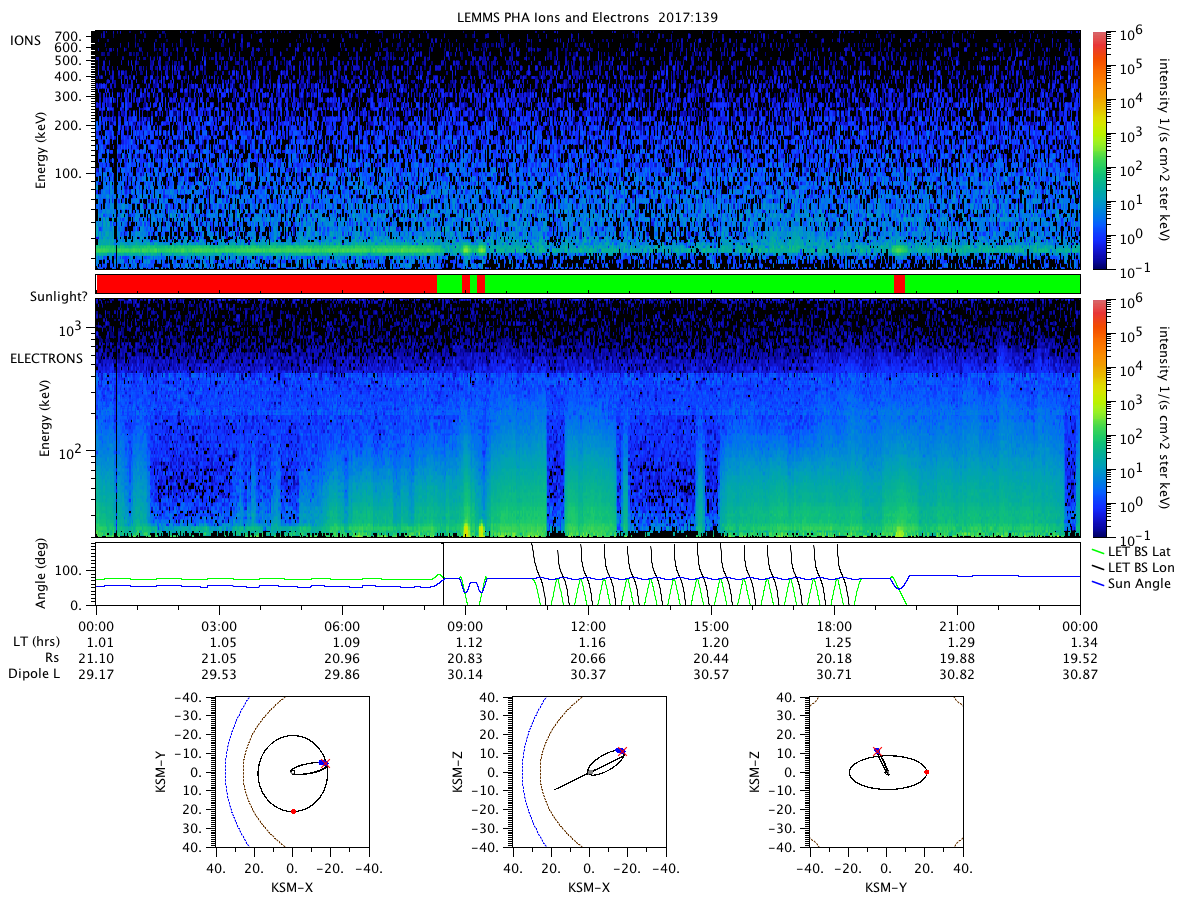
Task: Click the long red section of the sunlight bar
Action: (x=267, y=284)
